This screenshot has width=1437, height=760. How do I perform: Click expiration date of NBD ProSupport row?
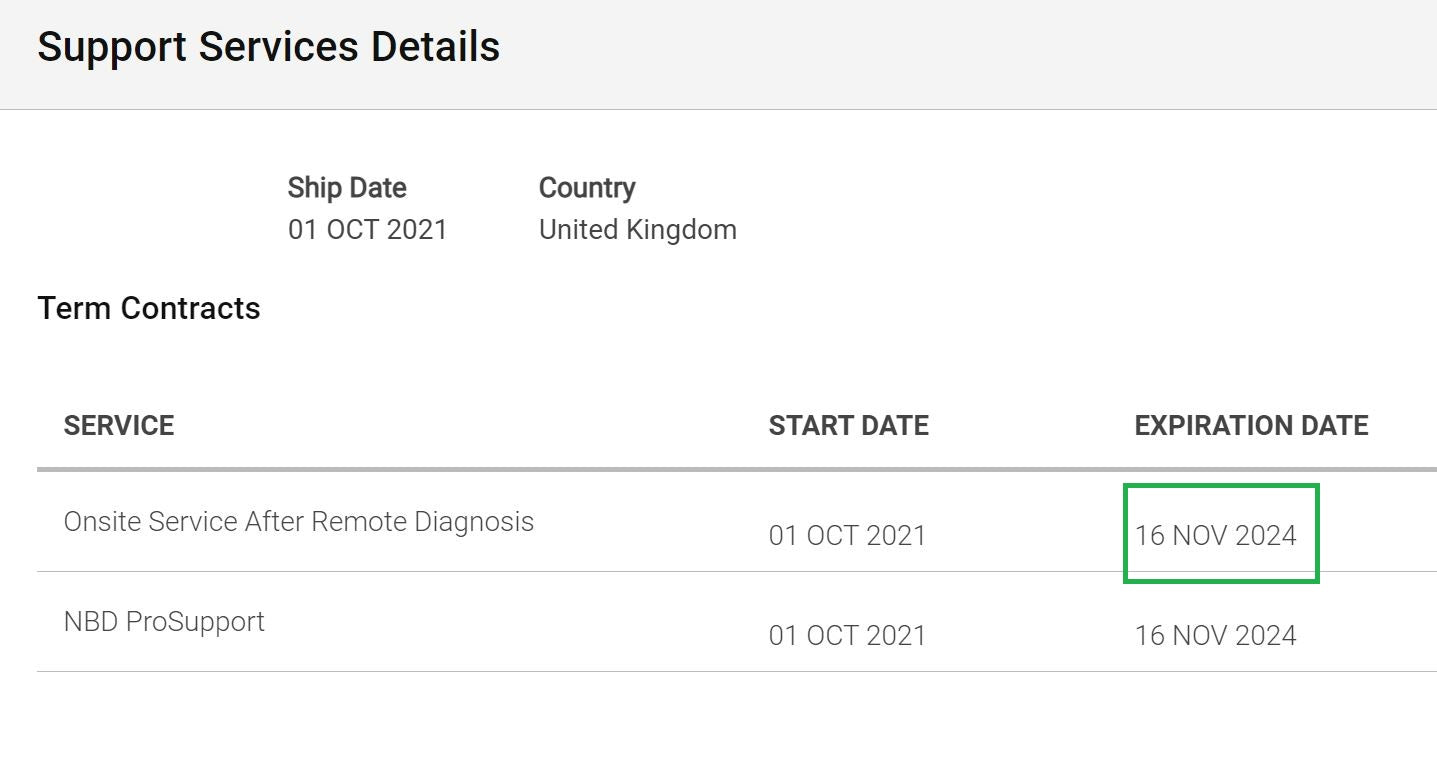tap(1216, 635)
